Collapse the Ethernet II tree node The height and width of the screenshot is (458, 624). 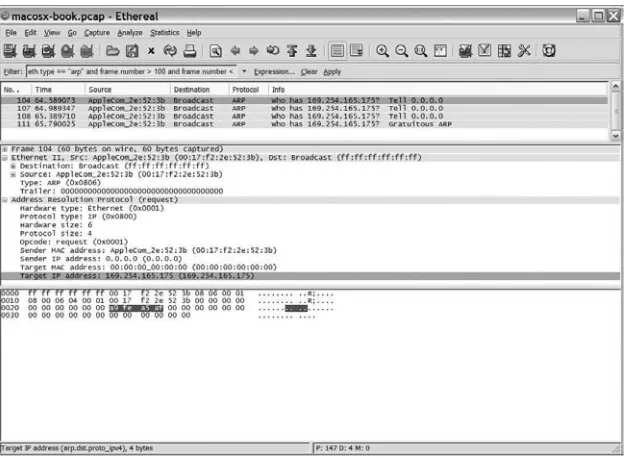(5, 158)
